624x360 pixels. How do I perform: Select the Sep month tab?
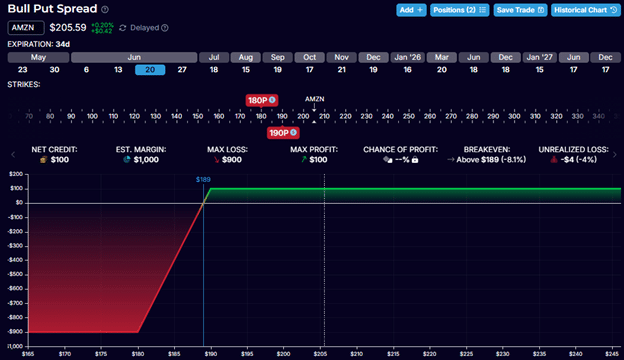pos(277,57)
